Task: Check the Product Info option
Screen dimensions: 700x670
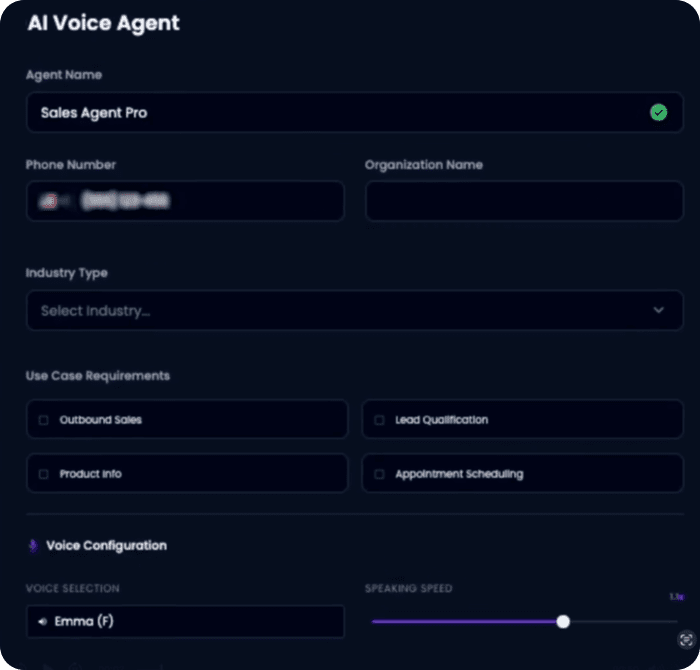Action: 44,474
